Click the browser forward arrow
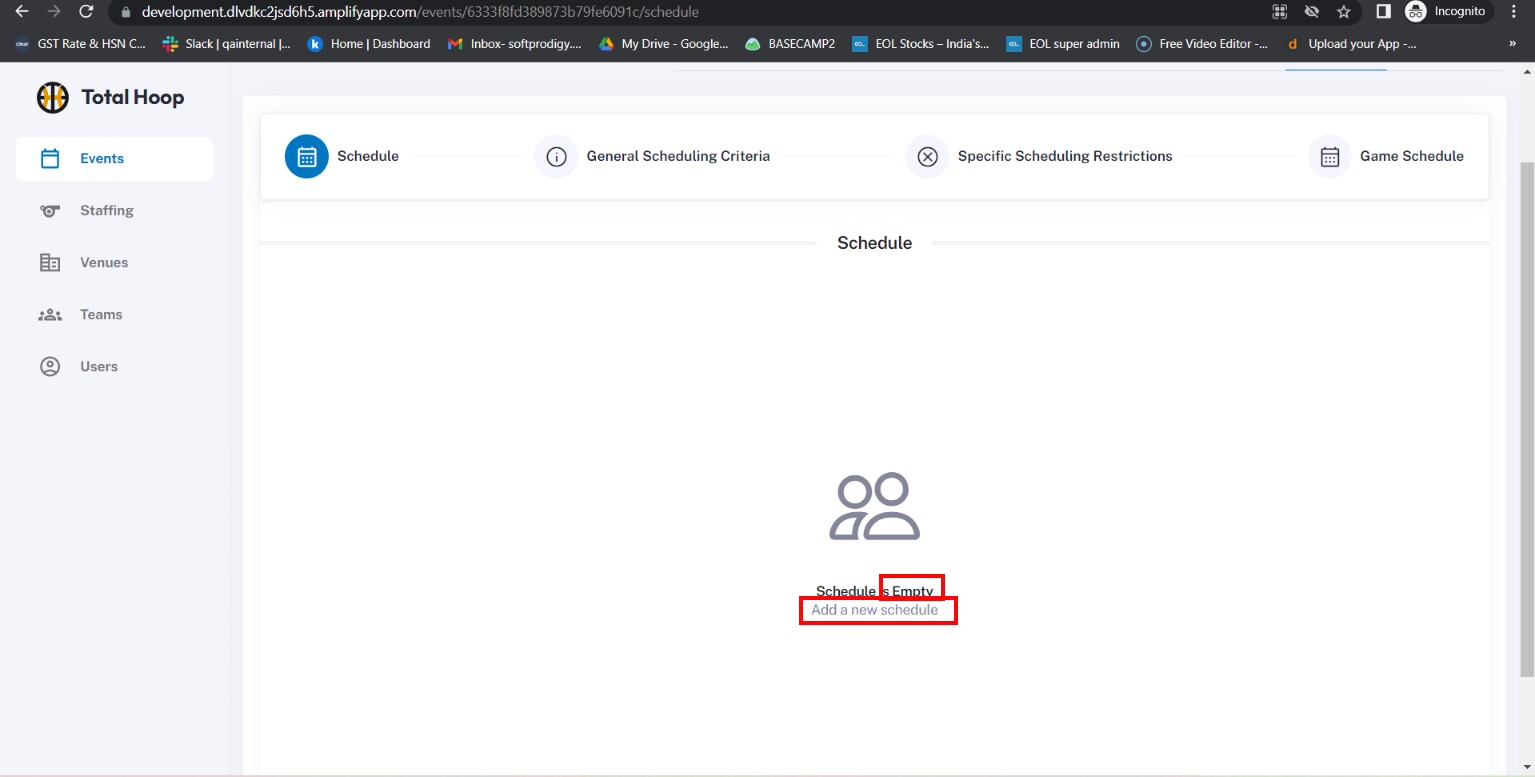The width and height of the screenshot is (1535, 777). 54,12
